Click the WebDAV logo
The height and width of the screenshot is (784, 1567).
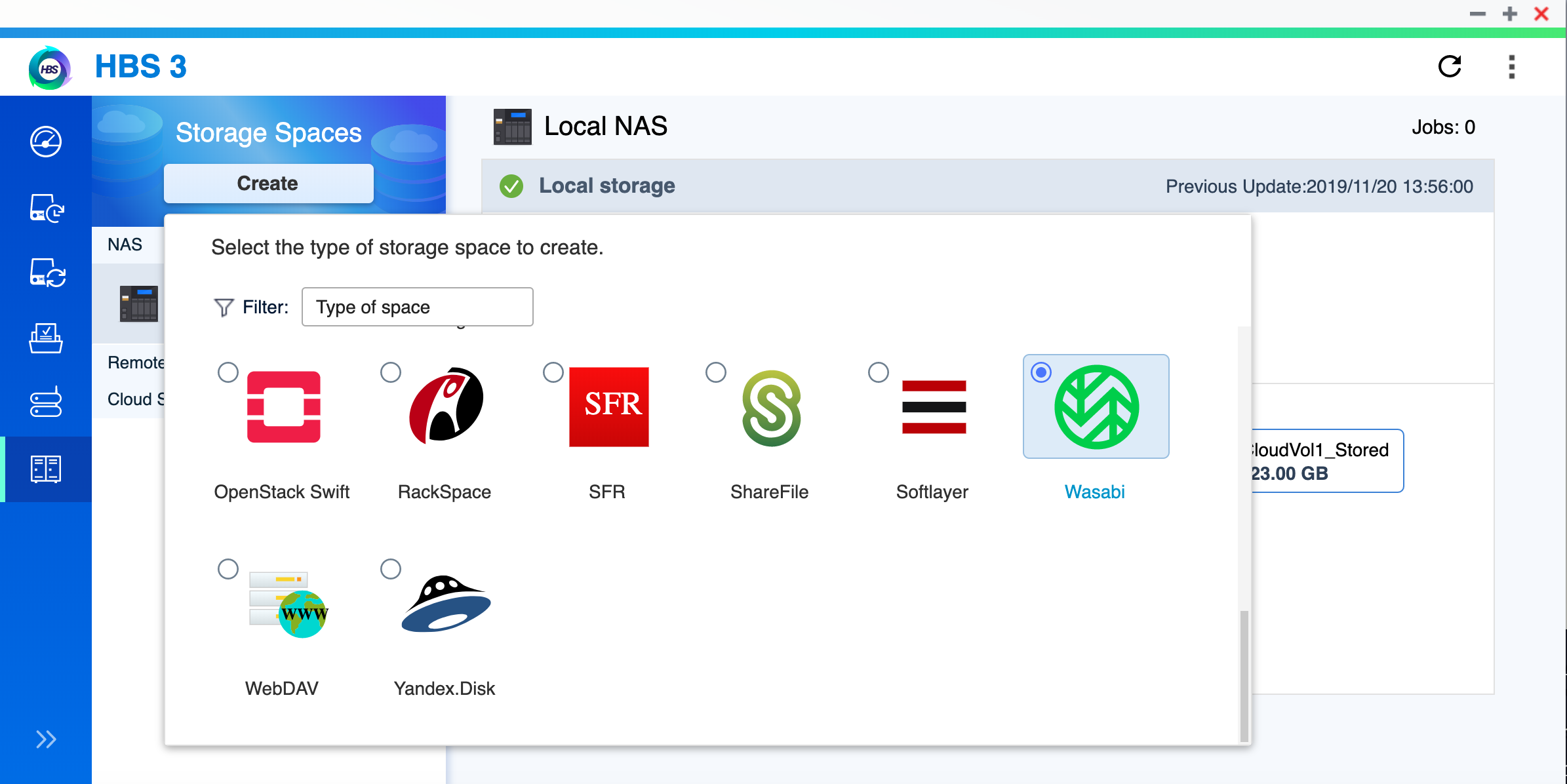coord(288,604)
